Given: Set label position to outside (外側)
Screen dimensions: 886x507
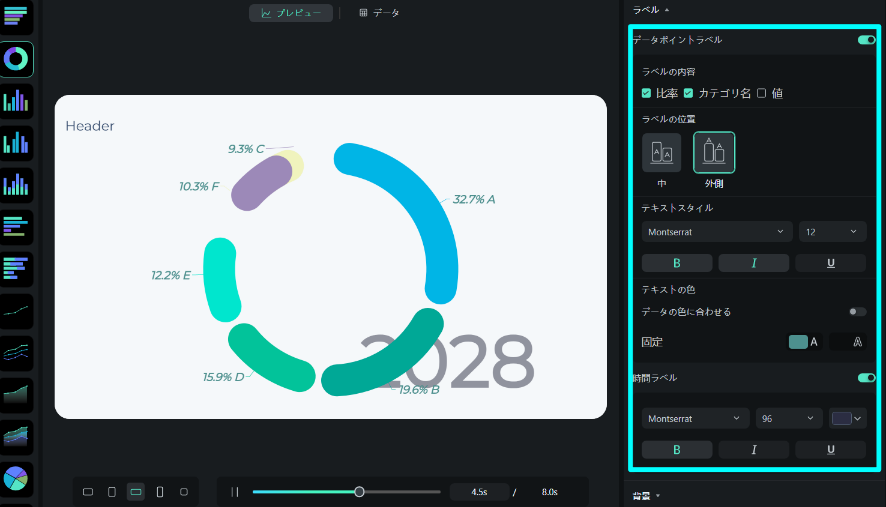Looking at the screenshot, I should click(713, 153).
